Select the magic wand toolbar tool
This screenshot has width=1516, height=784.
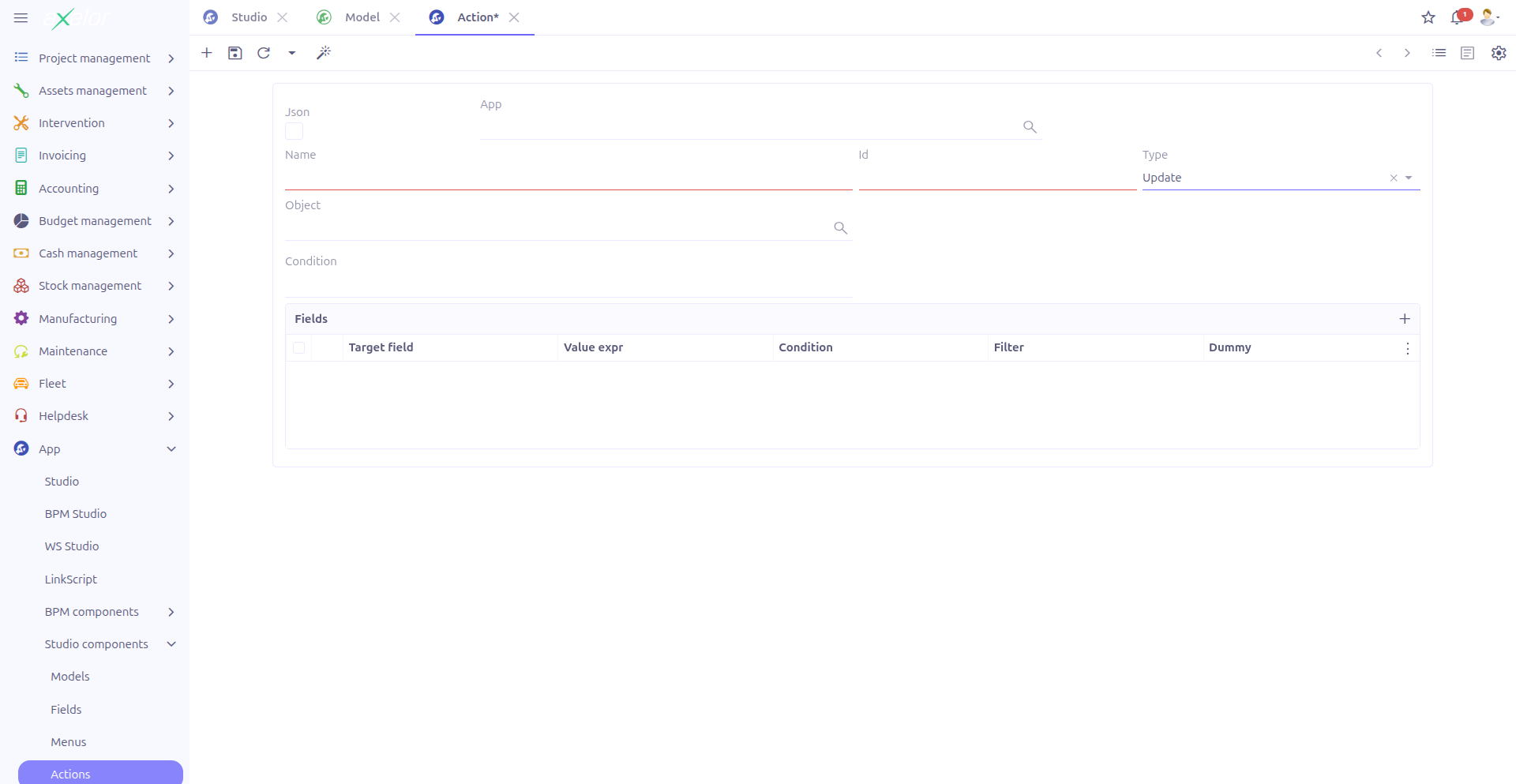[x=324, y=53]
